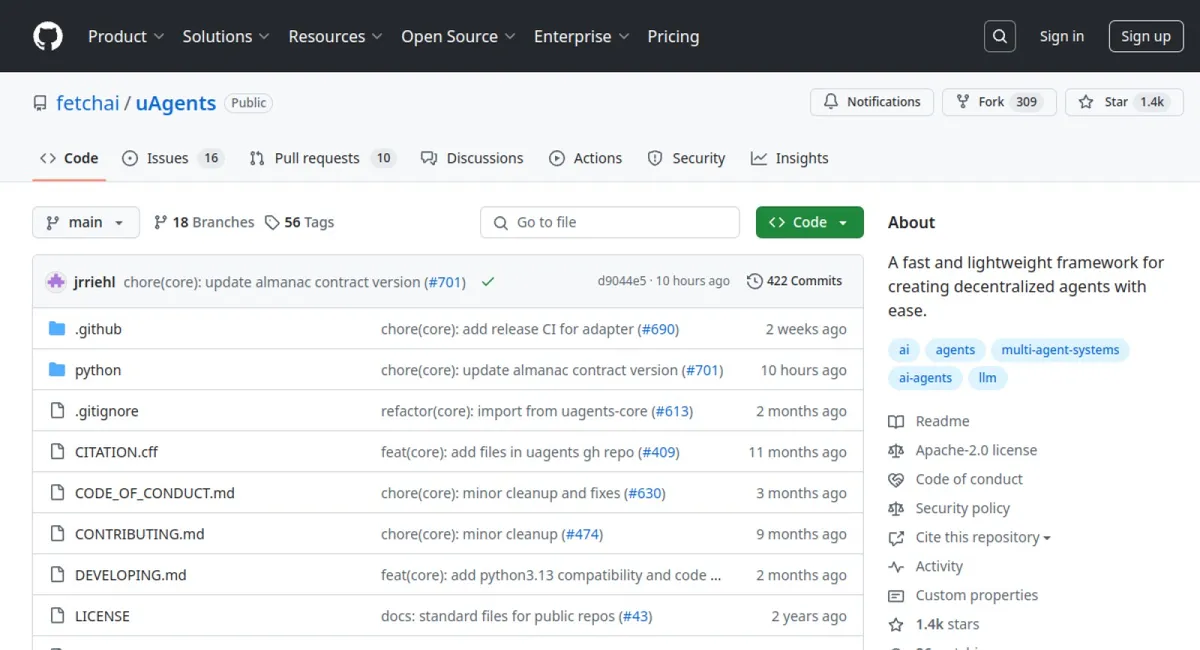Open the Discussions tab
The width and height of the screenshot is (1200, 650).
click(472, 158)
